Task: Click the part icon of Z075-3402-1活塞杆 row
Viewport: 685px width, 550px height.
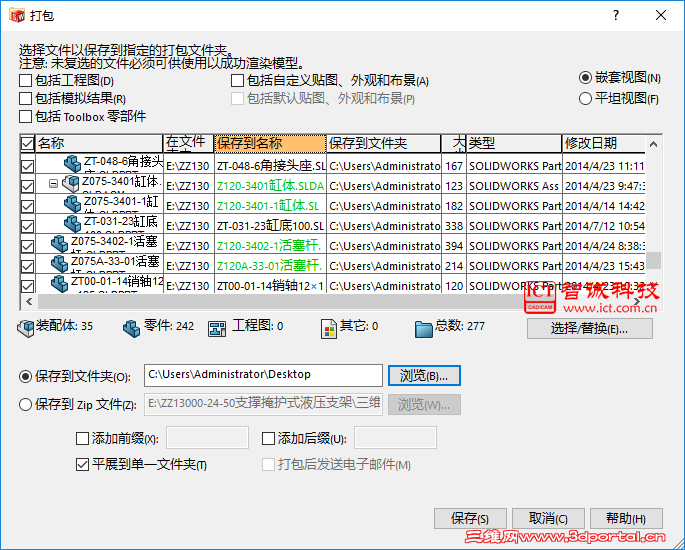Action: [x=59, y=244]
